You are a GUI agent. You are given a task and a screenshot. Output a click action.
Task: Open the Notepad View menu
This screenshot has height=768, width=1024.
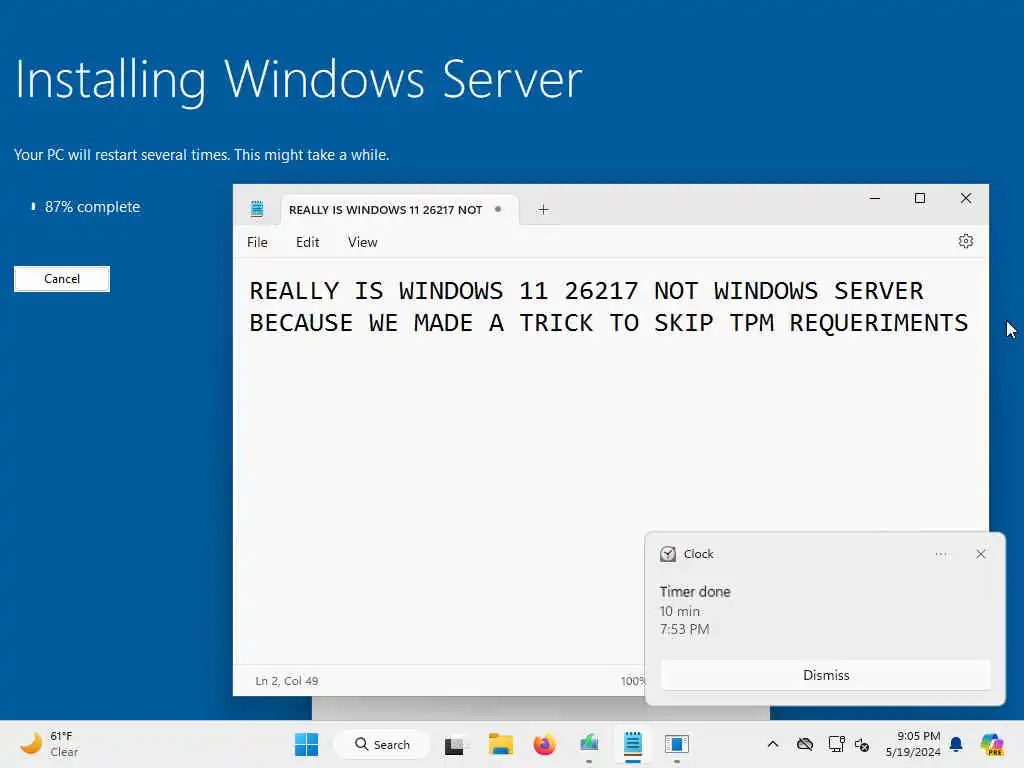pos(362,242)
